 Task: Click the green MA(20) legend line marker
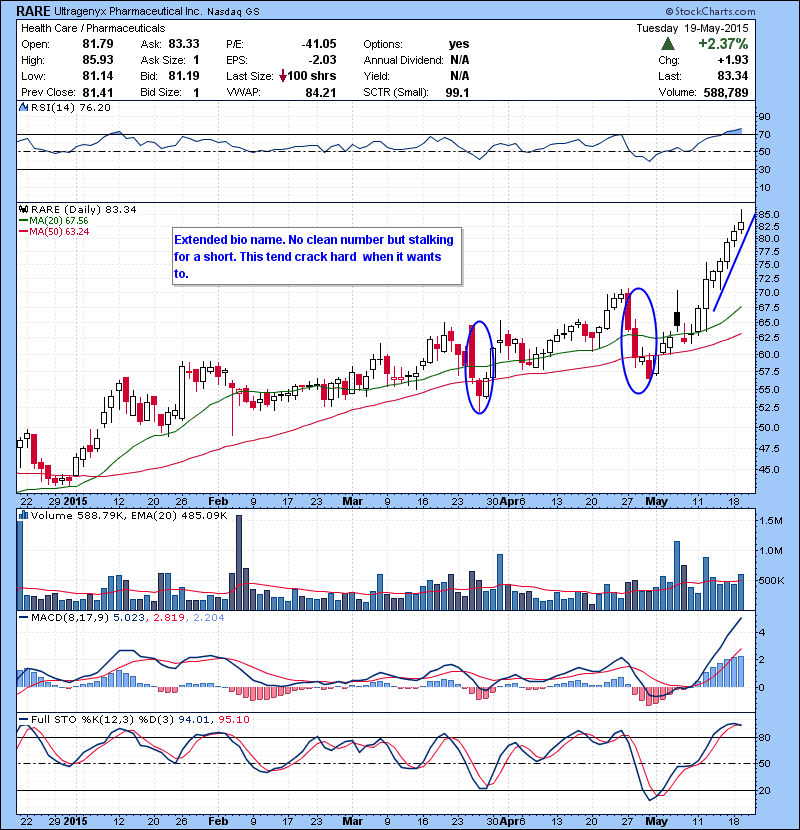tap(24, 221)
